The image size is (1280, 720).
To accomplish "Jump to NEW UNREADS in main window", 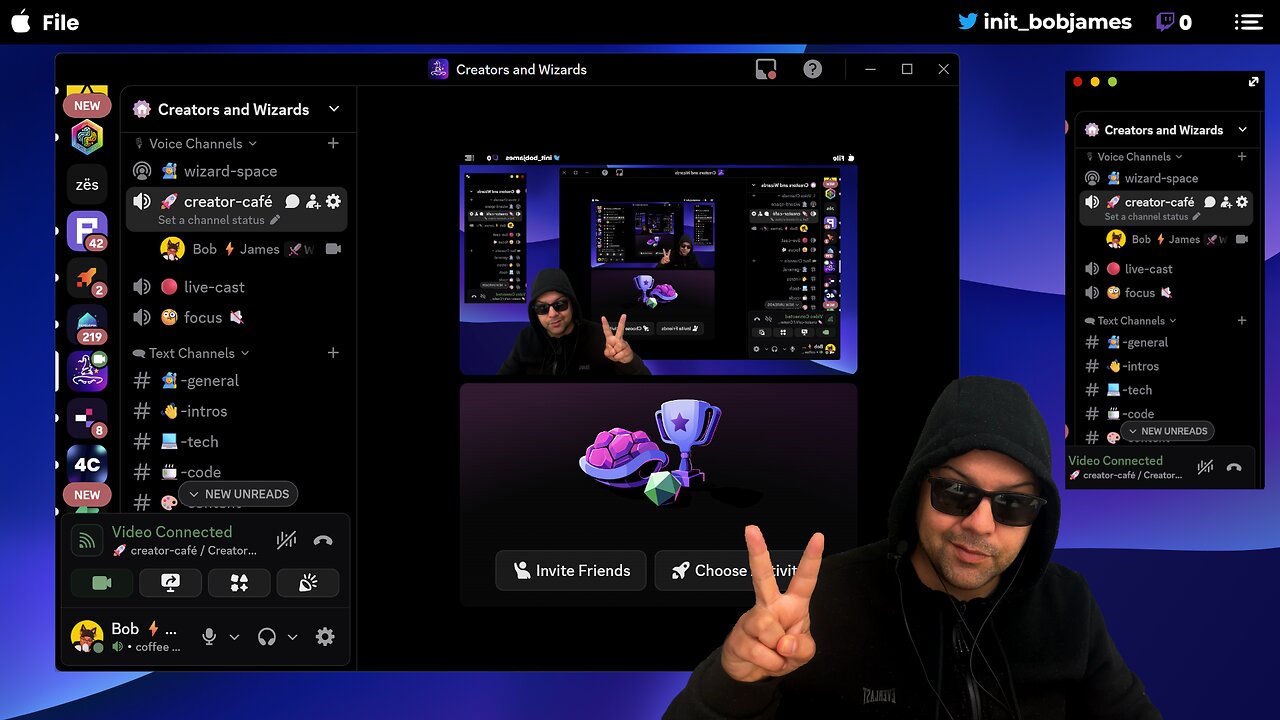I will (238, 494).
